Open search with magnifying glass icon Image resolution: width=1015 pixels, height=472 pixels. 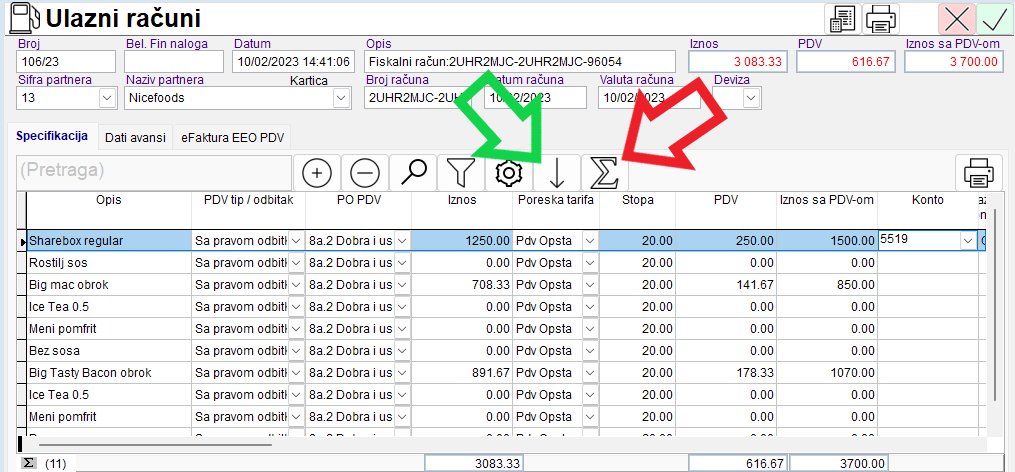[413, 173]
